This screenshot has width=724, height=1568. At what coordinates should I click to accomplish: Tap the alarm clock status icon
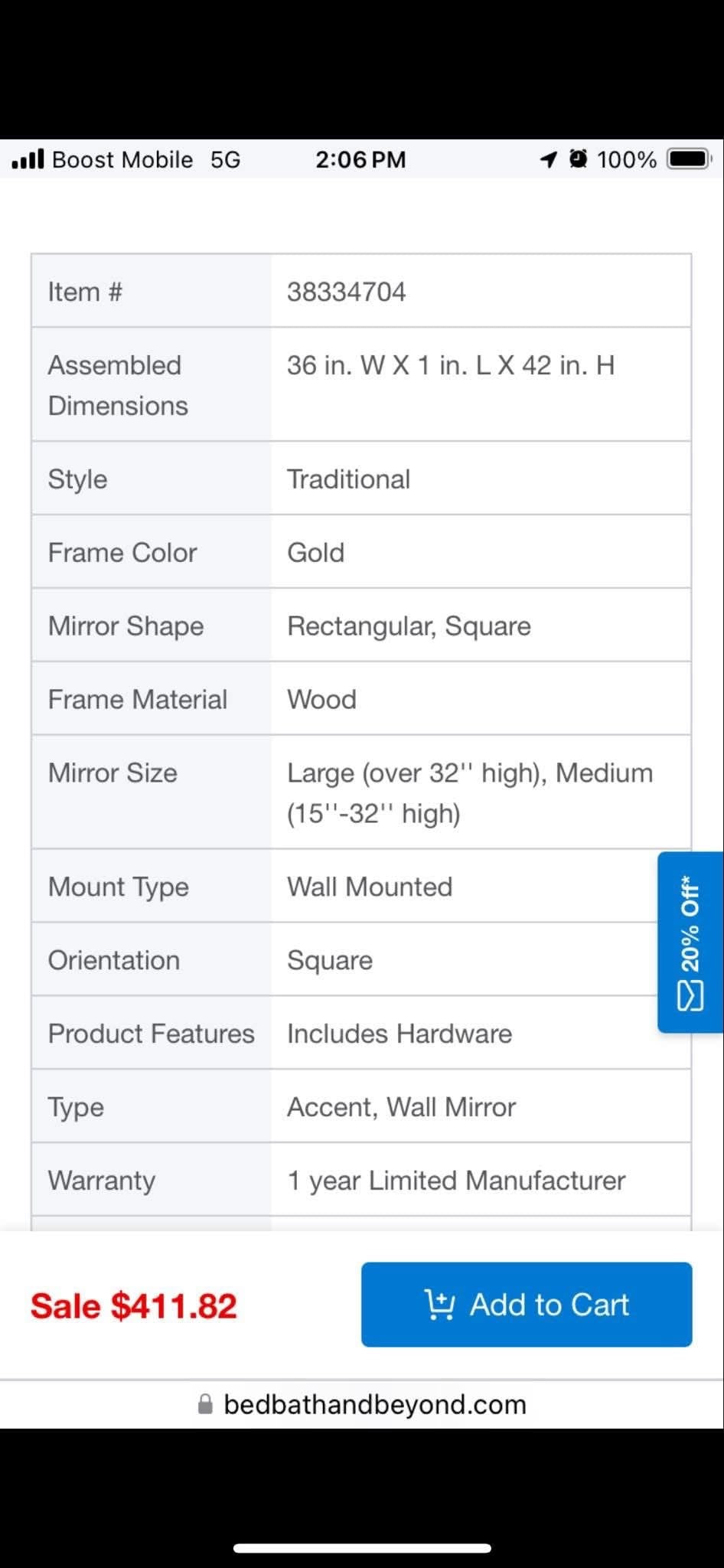(x=579, y=159)
